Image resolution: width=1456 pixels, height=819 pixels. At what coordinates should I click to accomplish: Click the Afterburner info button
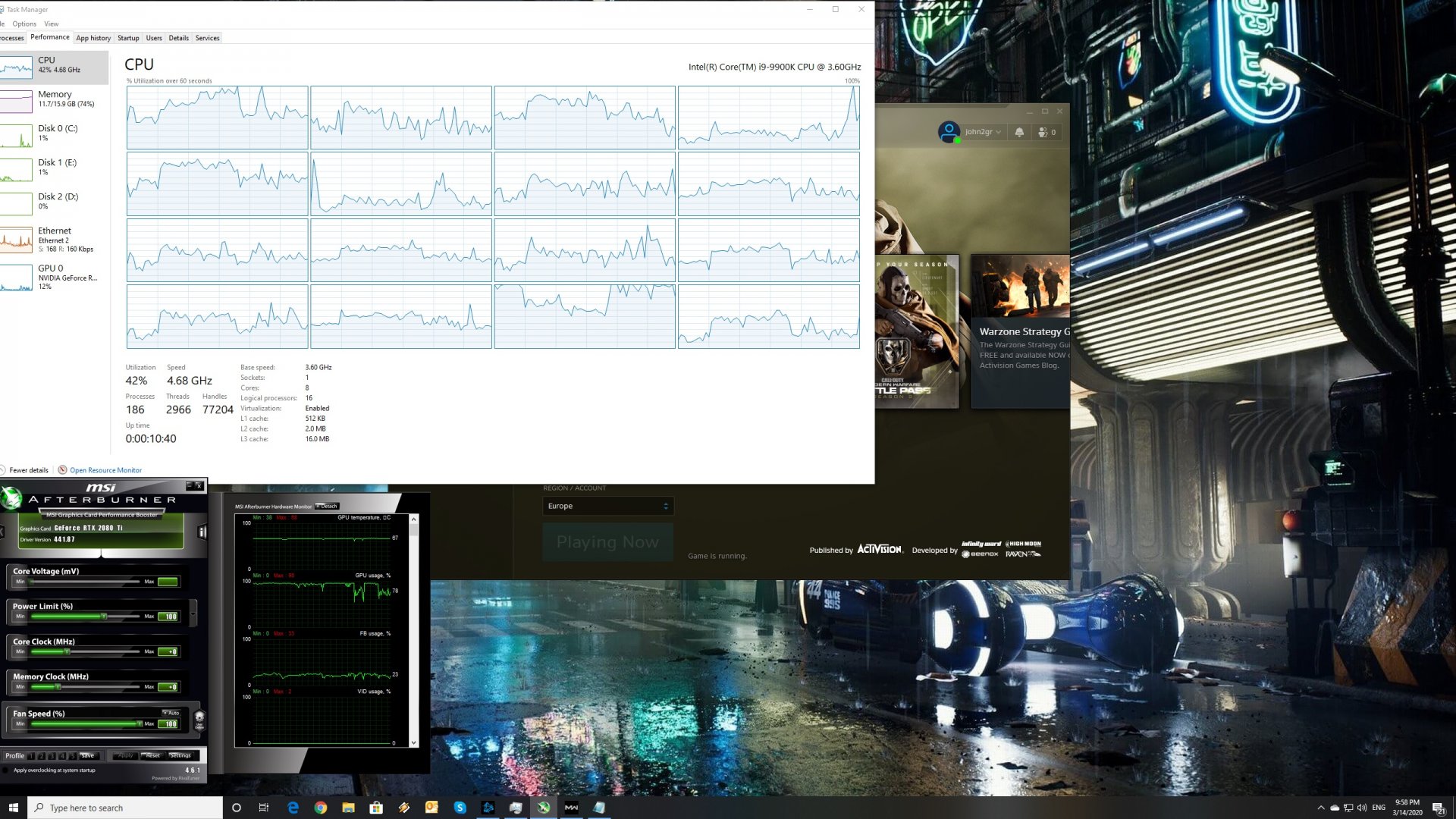(x=202, y=532)
